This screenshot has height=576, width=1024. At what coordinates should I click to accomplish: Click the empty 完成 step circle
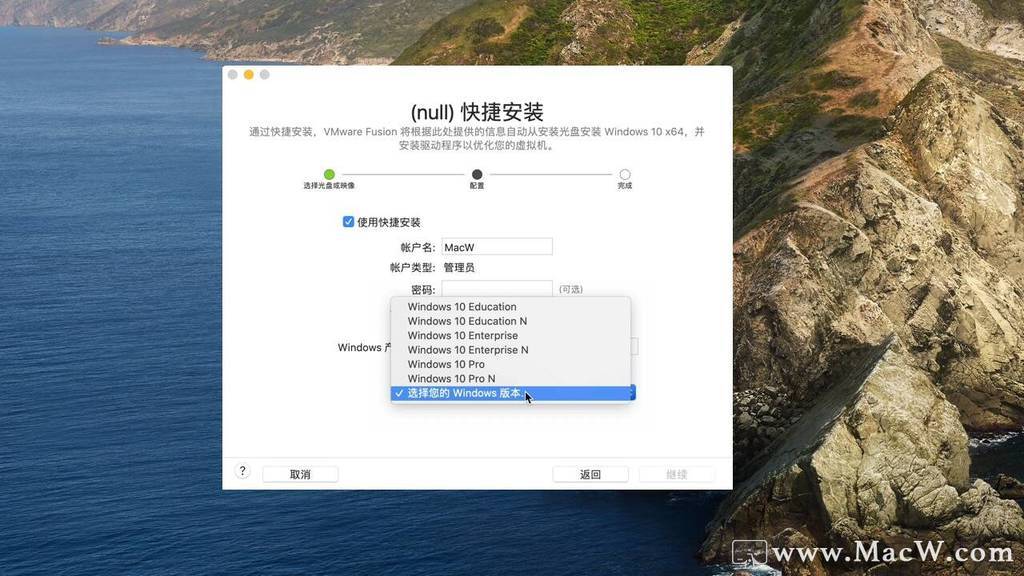[625, 174]
